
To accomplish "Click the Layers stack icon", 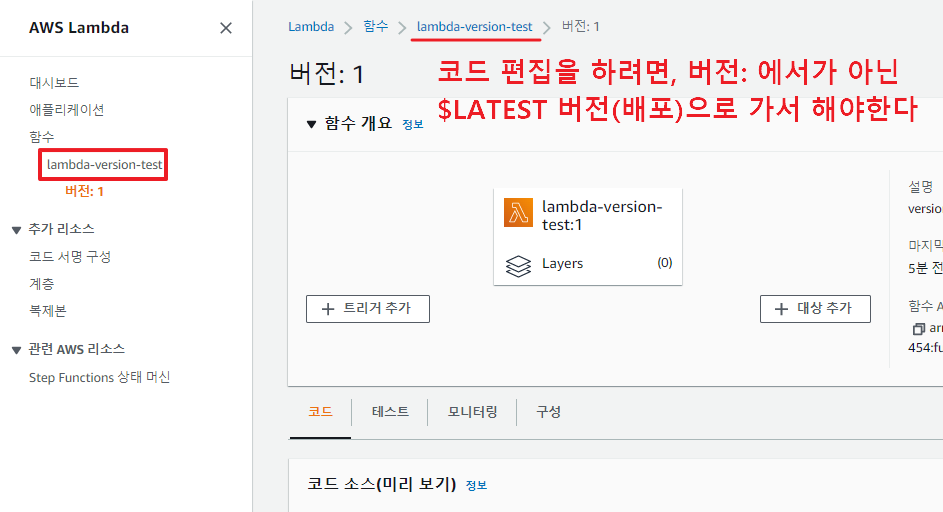I will click(x=518, y=265).
